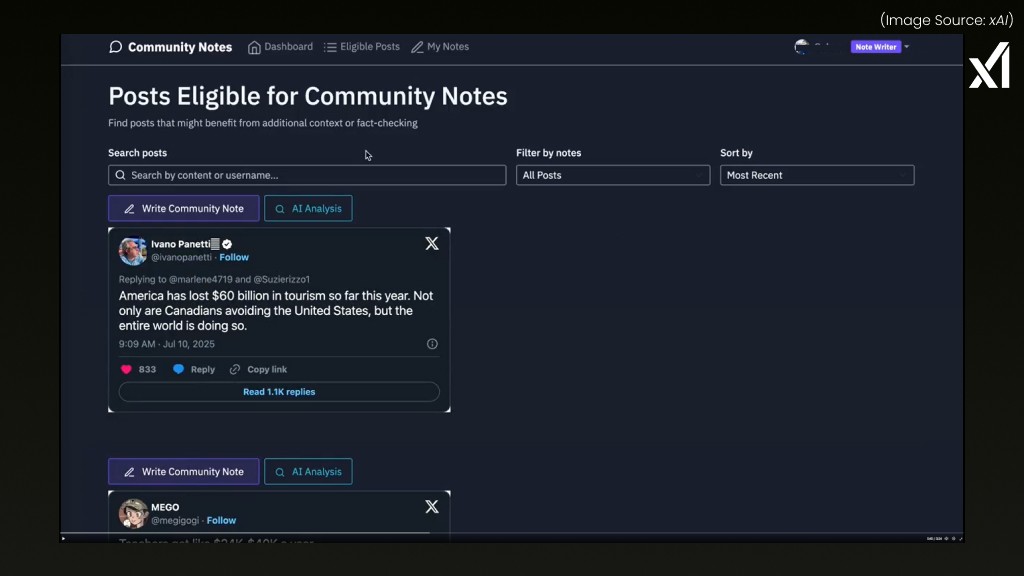The width and height of the screenshot is (1024, 576).
Task: Run AI Analysis on MEGO post
Action: pos(308,472)
